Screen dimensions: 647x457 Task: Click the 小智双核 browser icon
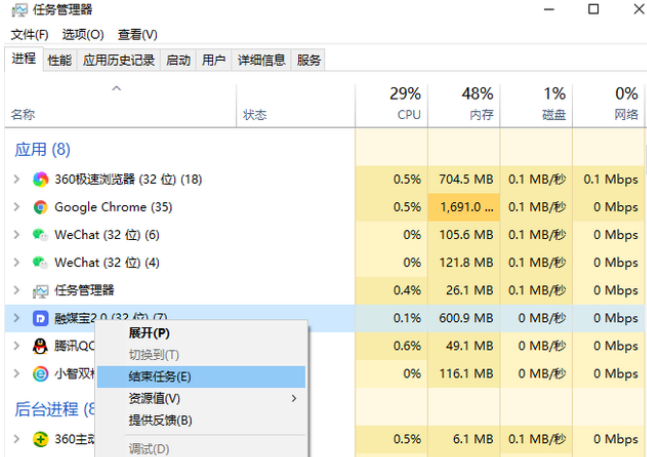(40, 374)
